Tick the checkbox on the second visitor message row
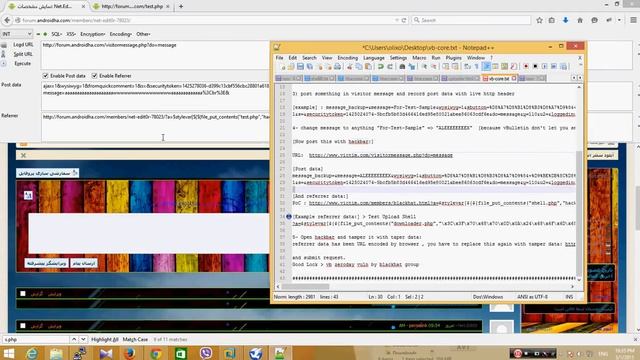This screenshot has width=640, height=360. 23,326
